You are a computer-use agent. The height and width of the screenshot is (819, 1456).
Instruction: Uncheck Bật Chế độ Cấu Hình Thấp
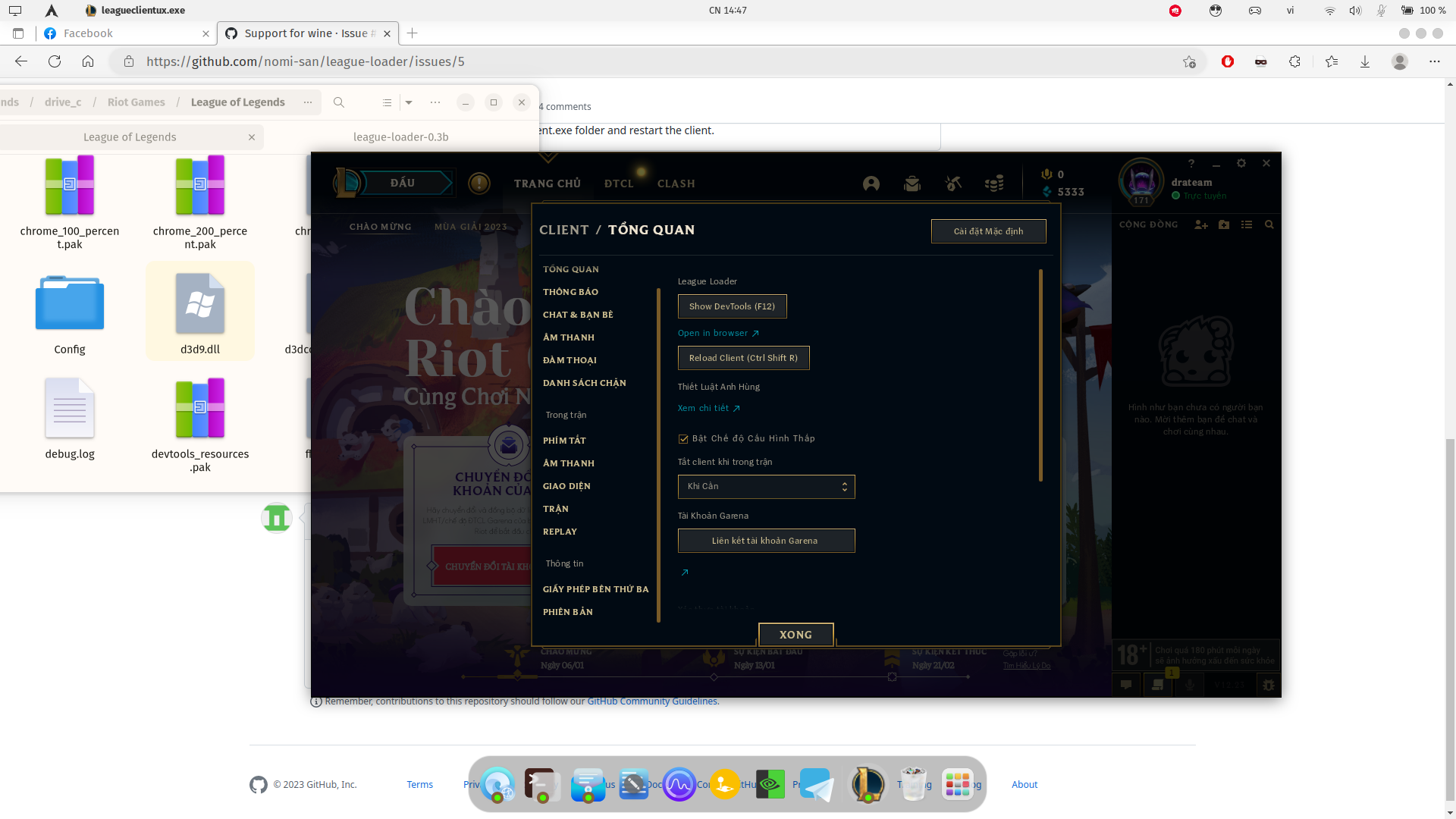coord(683,438)
